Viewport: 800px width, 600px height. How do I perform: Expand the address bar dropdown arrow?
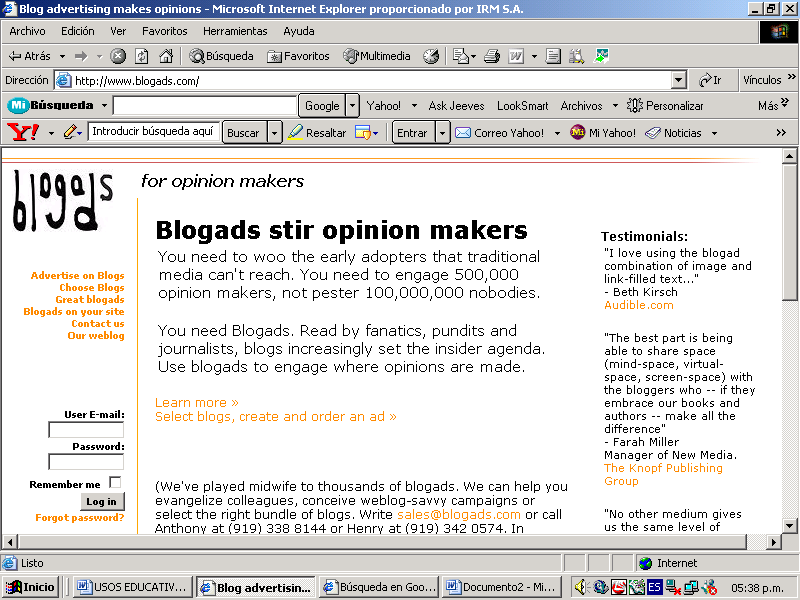pos(678,80)
